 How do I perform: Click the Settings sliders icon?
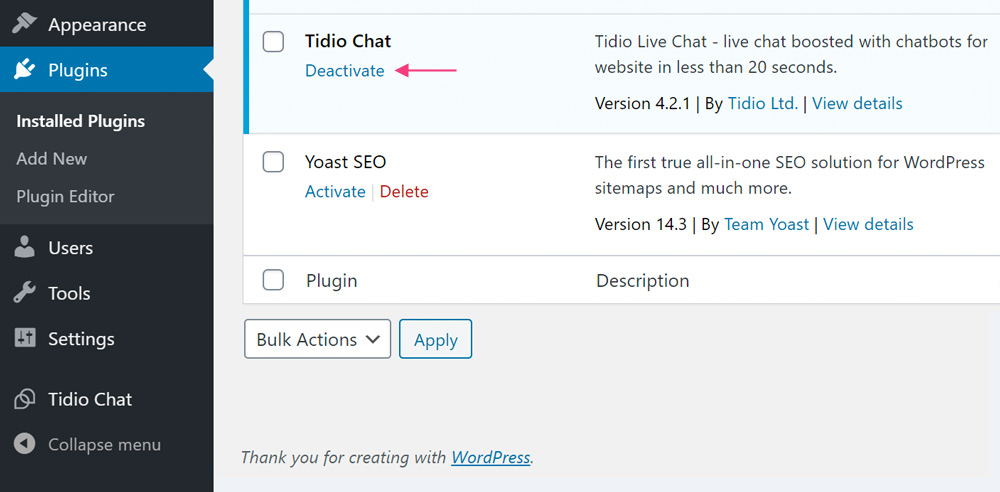pos(25,338)
